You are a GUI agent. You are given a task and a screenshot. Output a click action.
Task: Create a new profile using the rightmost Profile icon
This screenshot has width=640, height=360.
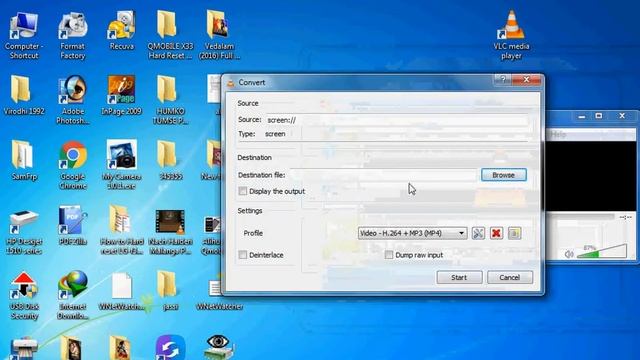click(515, 233)
